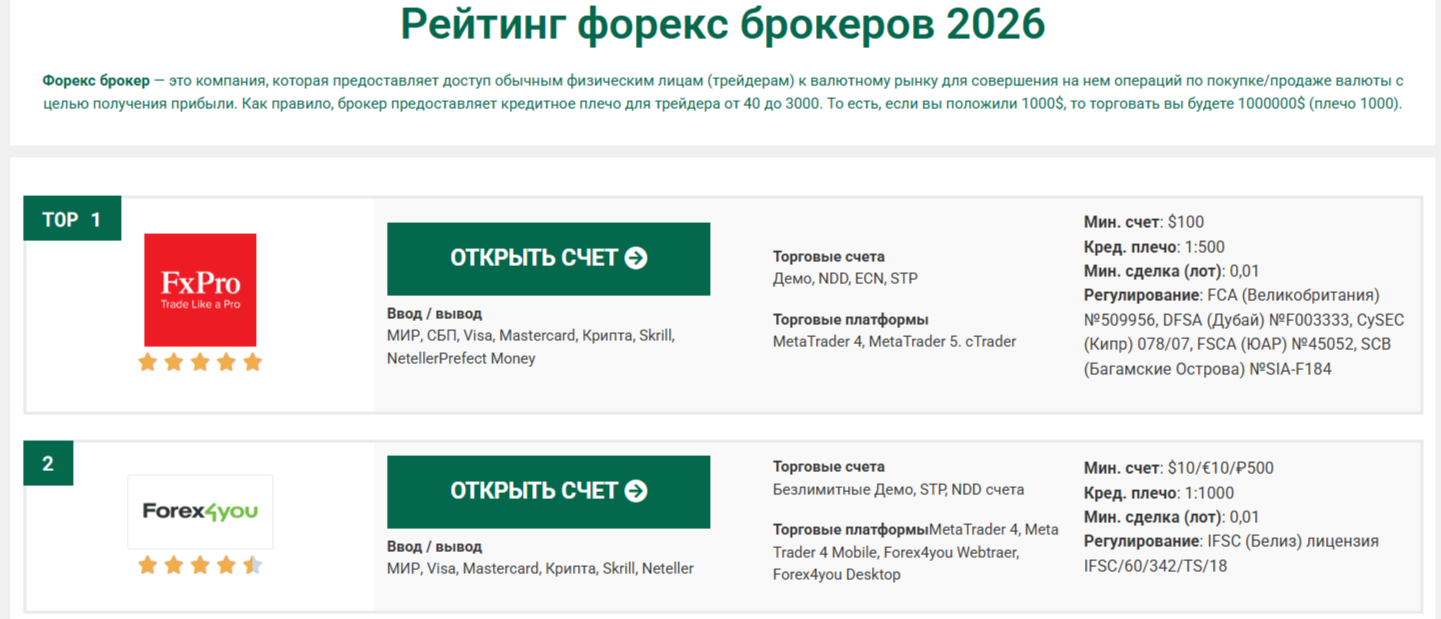Click text Безлимитные Демо, STP, NDD счета
The height and width of the screenshot is (619, 1441).
[x=898, y=490]
